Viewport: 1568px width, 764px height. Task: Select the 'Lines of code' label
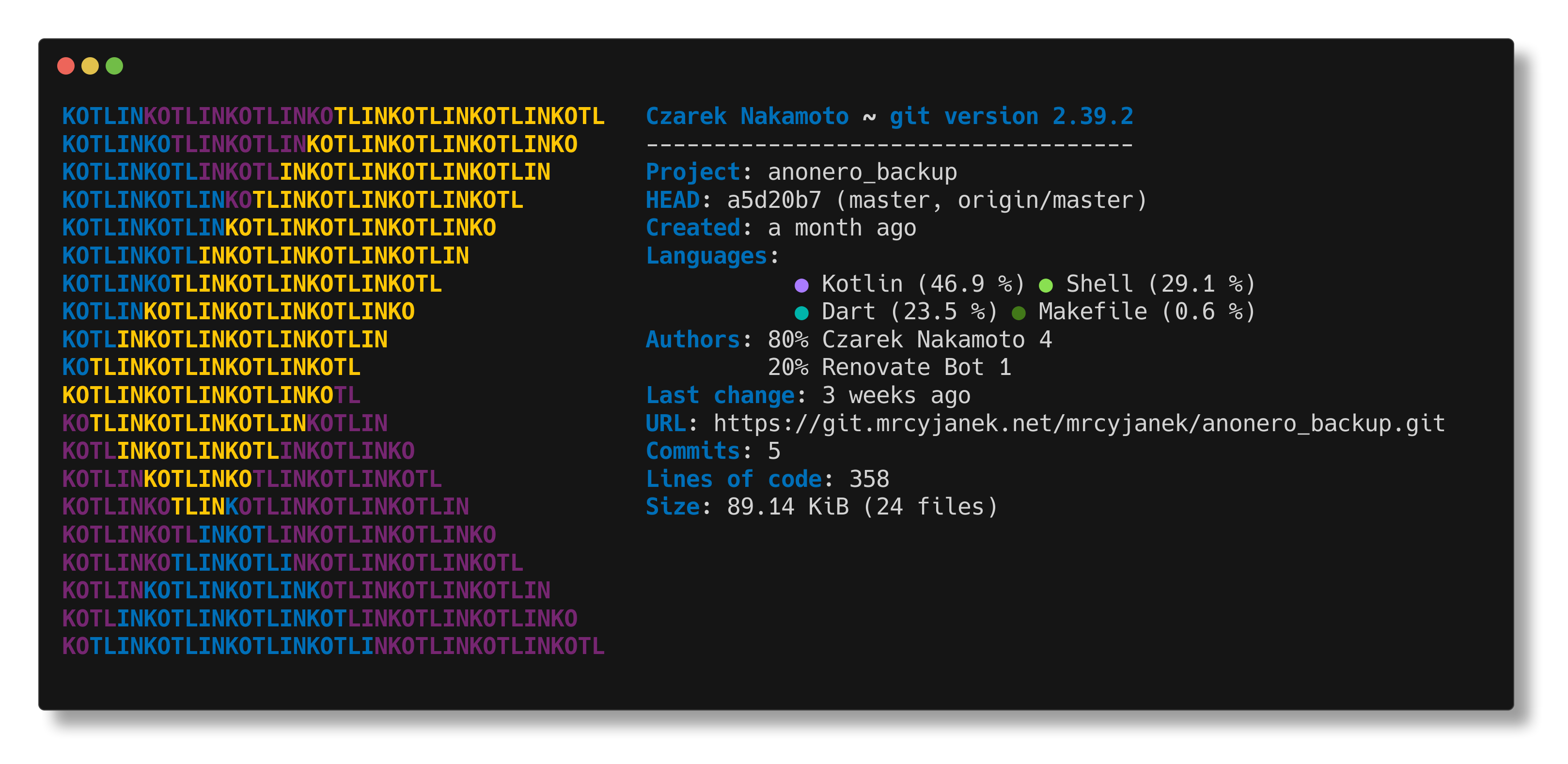point(734,479)
